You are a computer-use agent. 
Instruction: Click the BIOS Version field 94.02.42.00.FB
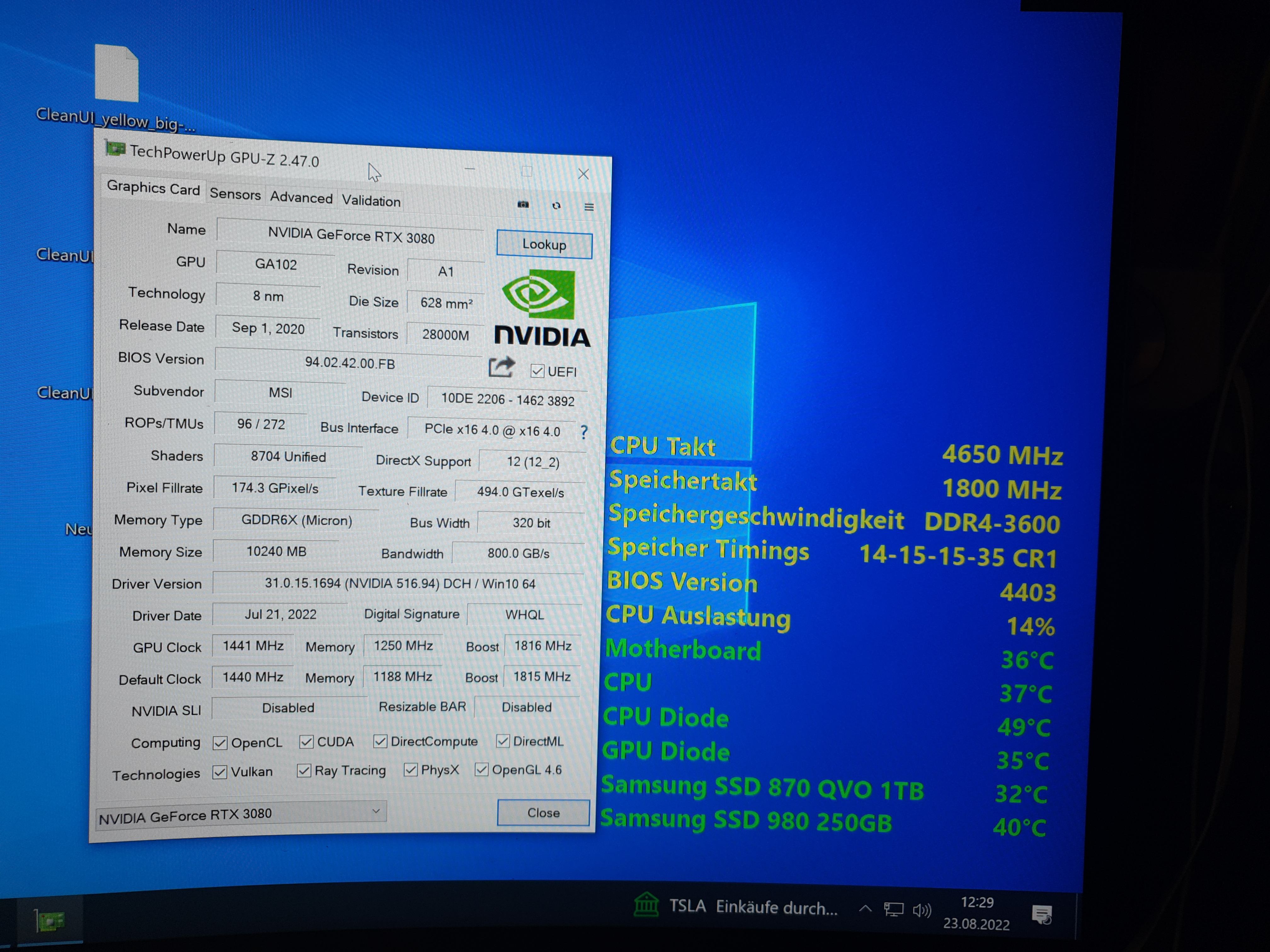[350, 363]
